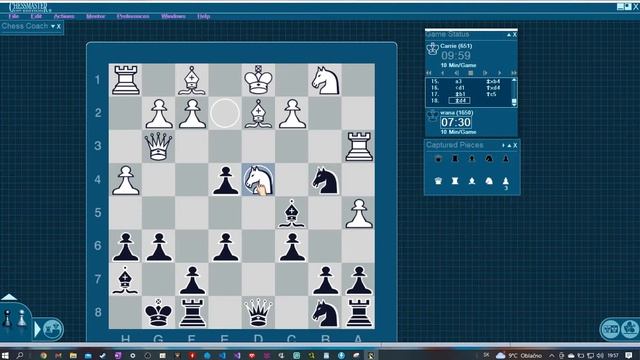This screenshot has height=360, width=640.
Task: Click the black queen on d8
Action: [x=258, y=312]
